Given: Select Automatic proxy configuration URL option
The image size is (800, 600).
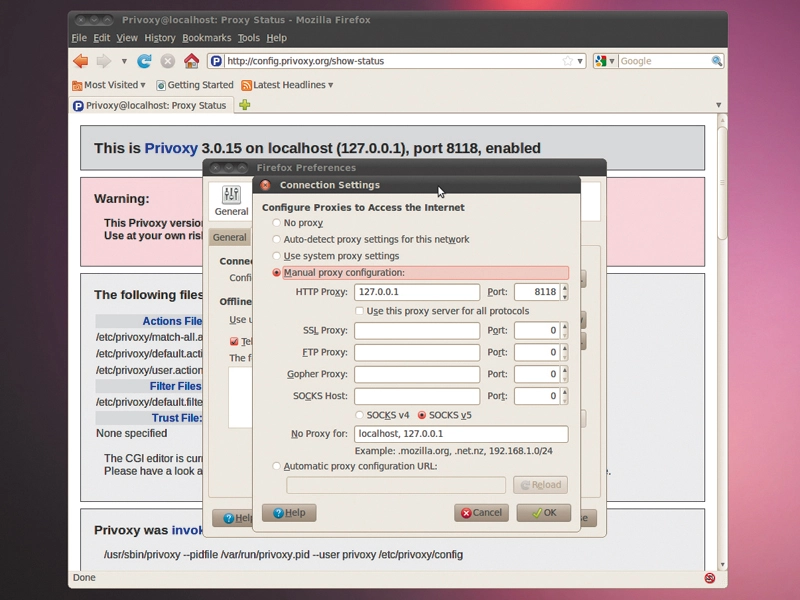Looking at the screenshot, I should point(277,466).
